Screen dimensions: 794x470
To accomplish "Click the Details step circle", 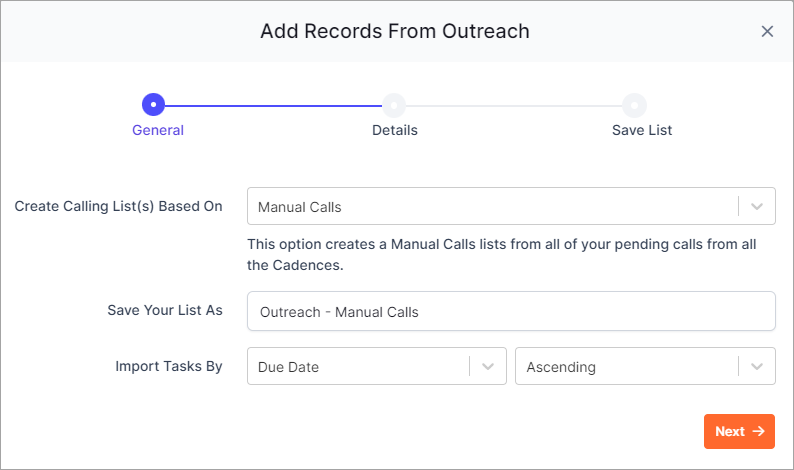I will click(394, 105).
